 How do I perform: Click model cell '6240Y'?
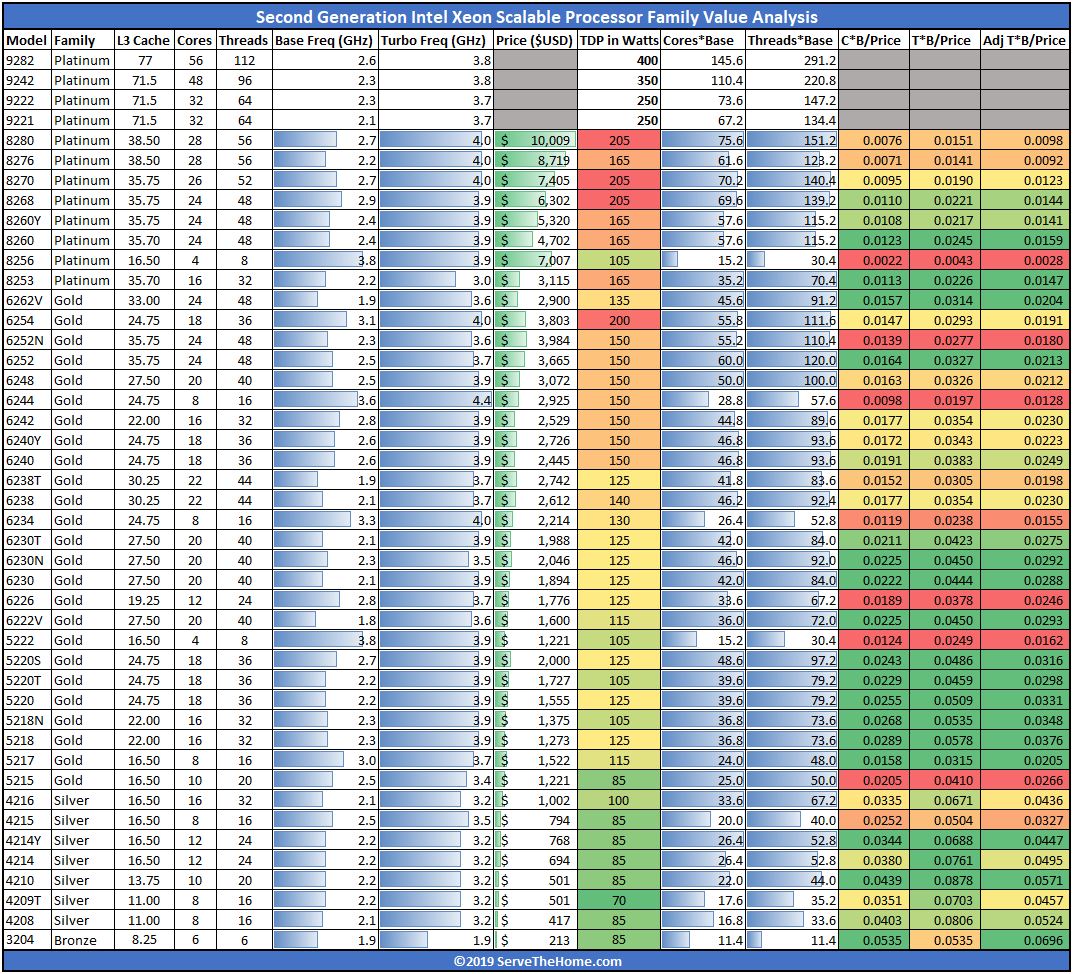pos(27,440)
